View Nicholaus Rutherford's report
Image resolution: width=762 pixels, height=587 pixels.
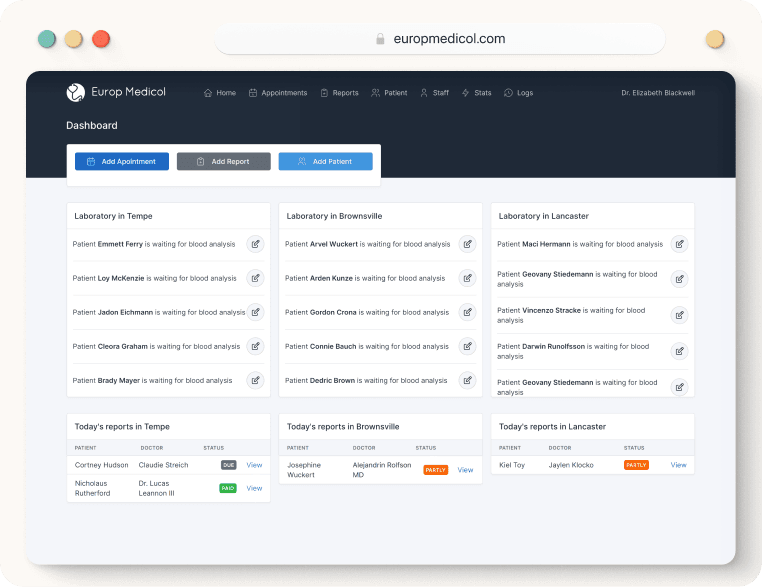point(254,488)
